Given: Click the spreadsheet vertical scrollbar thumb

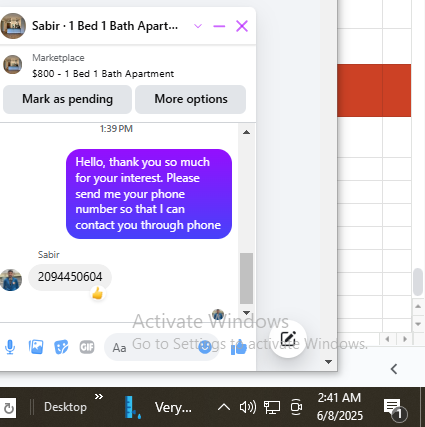Looking at the screenshot, I should tap(418, 282).
